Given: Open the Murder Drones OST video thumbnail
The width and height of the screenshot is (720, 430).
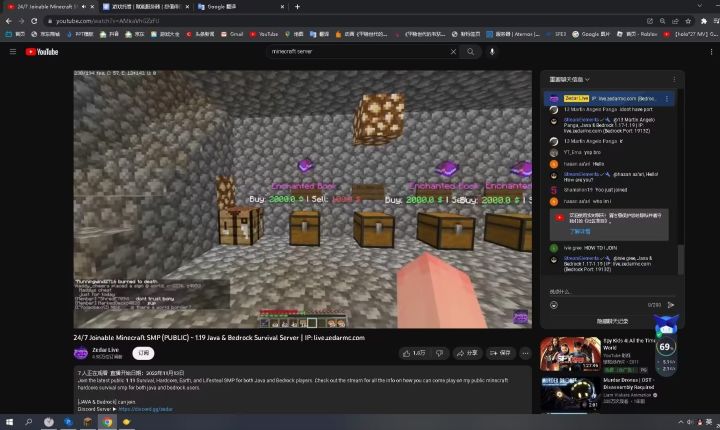Looking at the screenshot, I should 570,394.
